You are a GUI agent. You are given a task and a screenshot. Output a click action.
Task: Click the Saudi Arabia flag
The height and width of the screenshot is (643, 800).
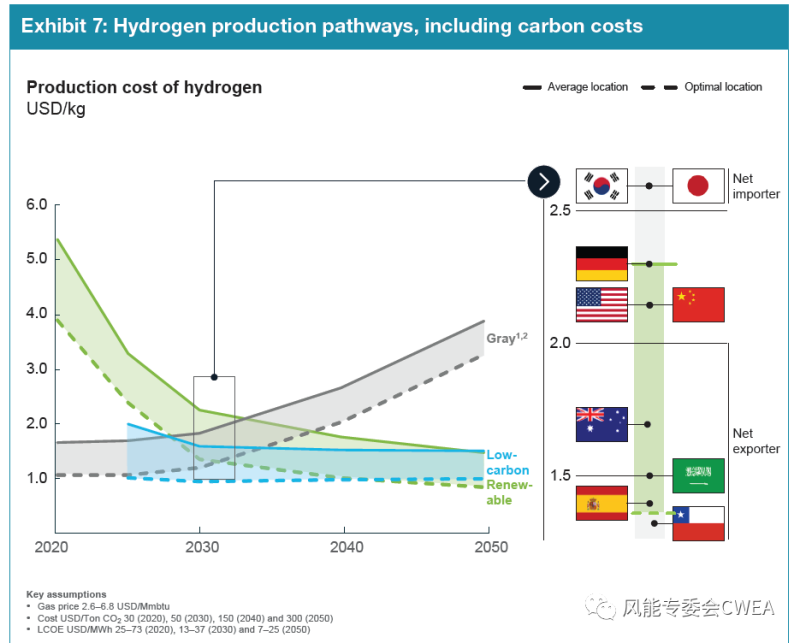[x=697, y=476]
